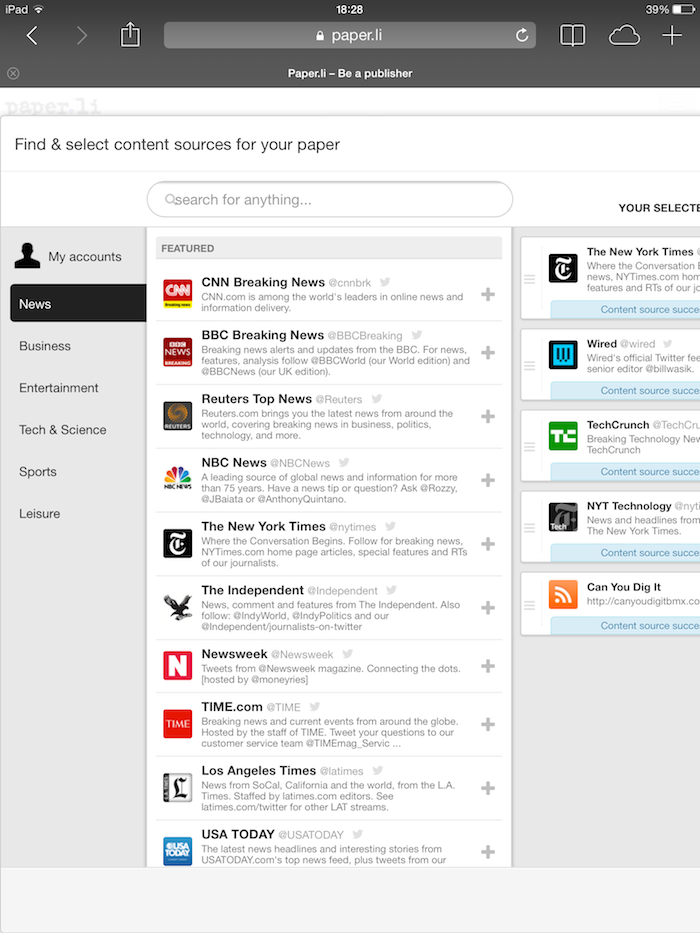The width and height of the screenshot is (700, 933).
Task: Open CNN Breaking News title
Action: pyautogui.click(x=263, y=282)
